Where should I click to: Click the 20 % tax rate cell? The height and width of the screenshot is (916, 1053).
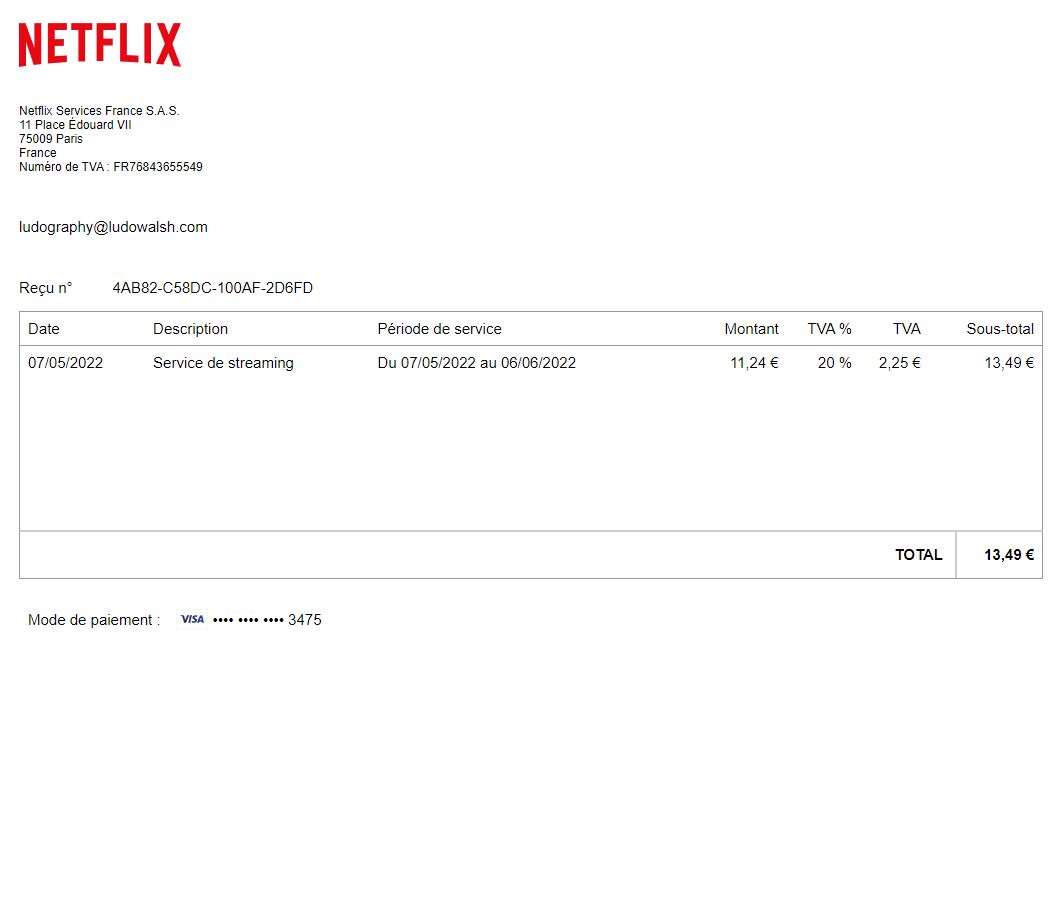pos(834,363)
